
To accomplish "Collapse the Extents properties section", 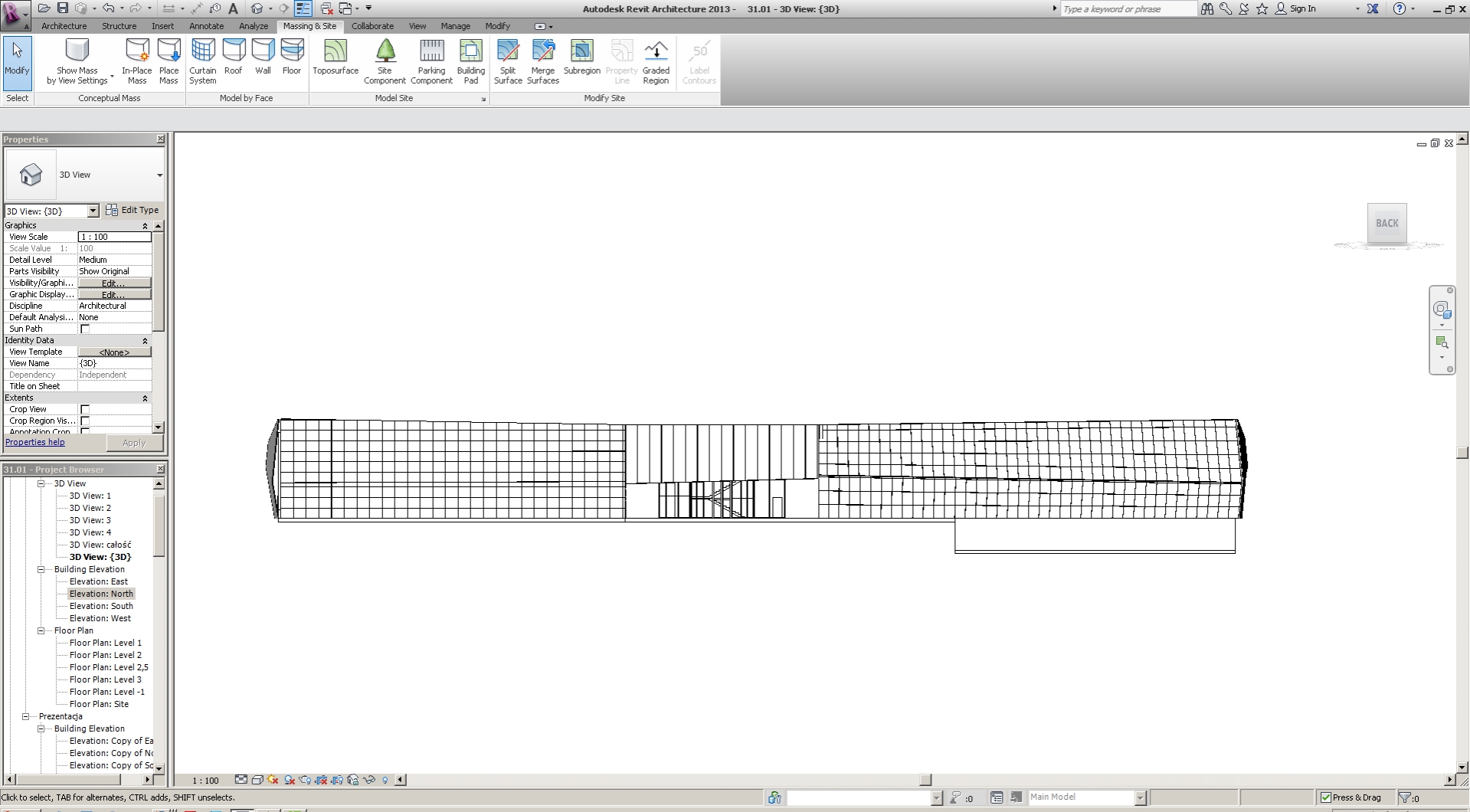I will coord(145,398).
